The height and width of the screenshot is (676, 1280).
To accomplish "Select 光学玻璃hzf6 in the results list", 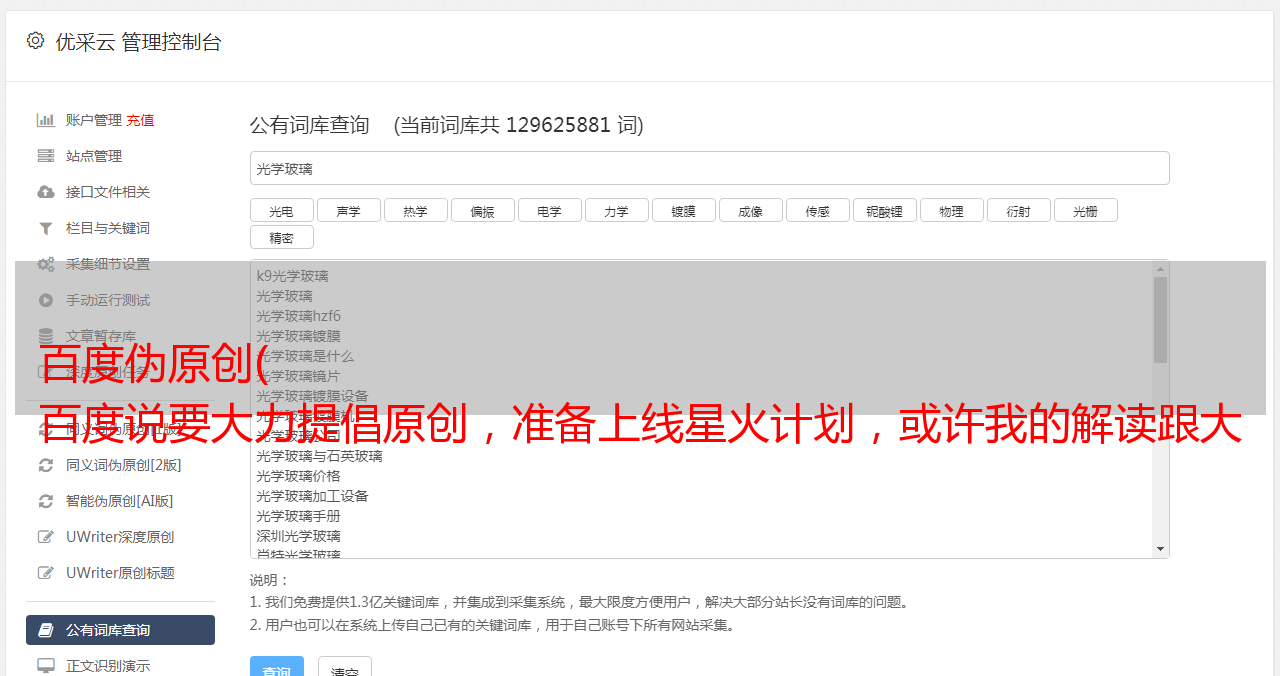I will pos(298,316).
